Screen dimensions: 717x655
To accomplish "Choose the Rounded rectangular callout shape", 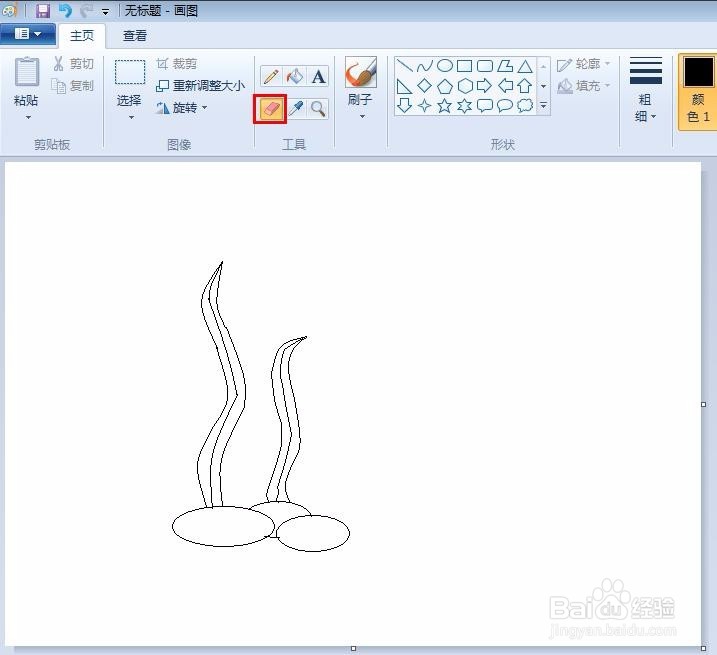I will point(485,106).
